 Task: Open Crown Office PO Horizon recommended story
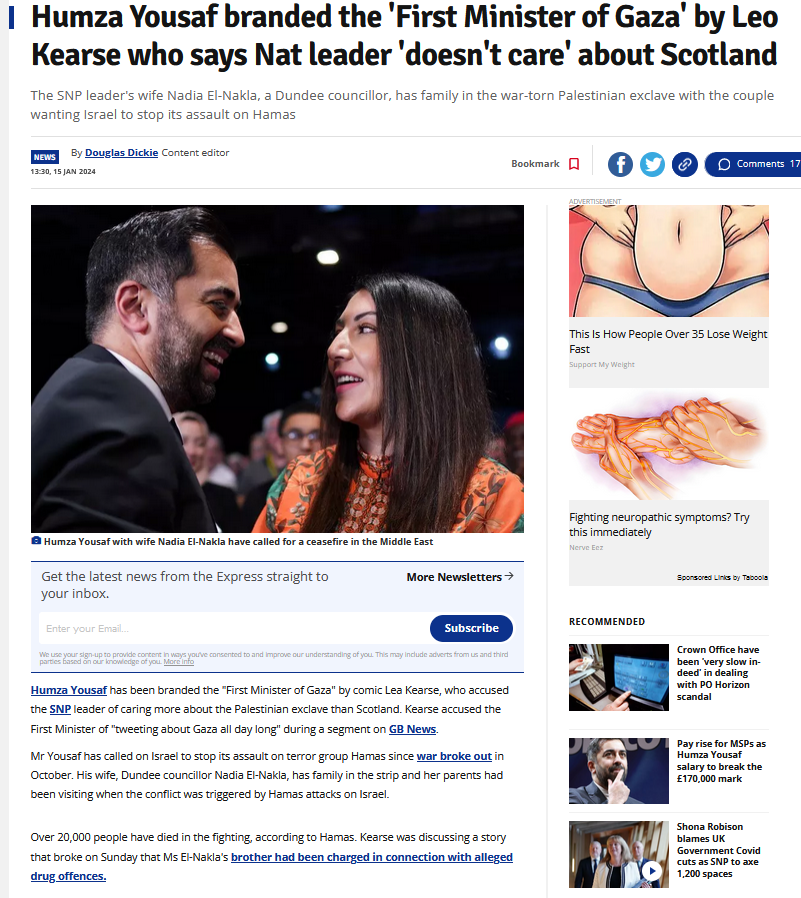point(719,673)
